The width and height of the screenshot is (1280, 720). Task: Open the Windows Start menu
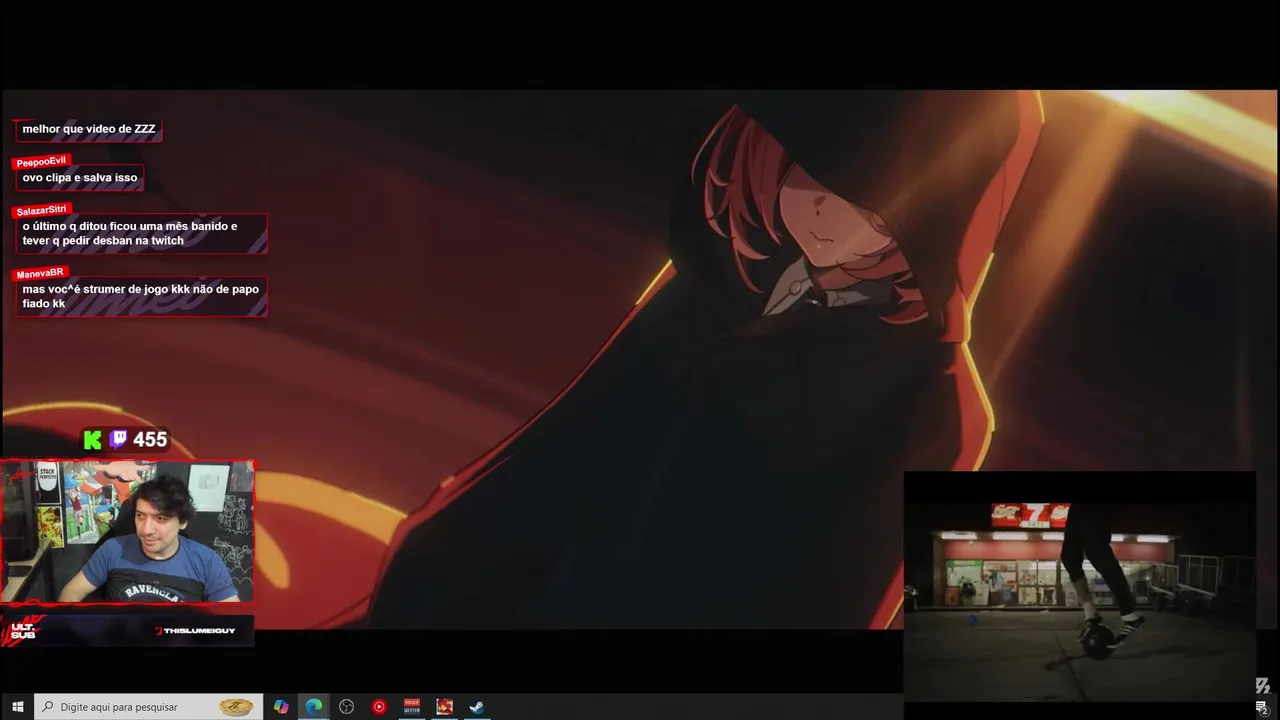pyautogui.click(x=17, y=707)
